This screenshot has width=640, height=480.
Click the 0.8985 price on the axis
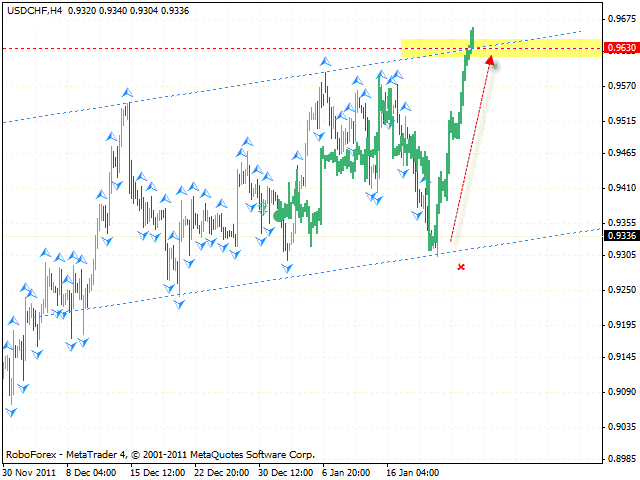tap(620, 459)
